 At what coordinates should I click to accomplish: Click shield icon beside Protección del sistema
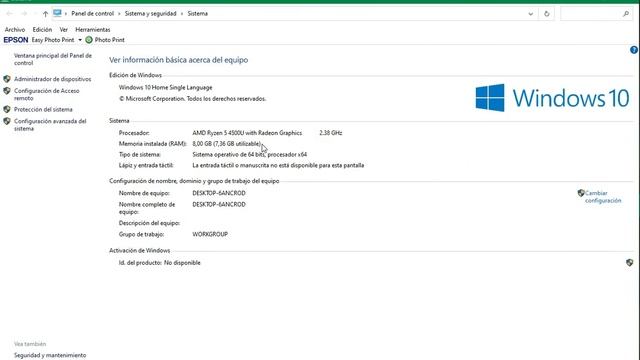(7, 109)
